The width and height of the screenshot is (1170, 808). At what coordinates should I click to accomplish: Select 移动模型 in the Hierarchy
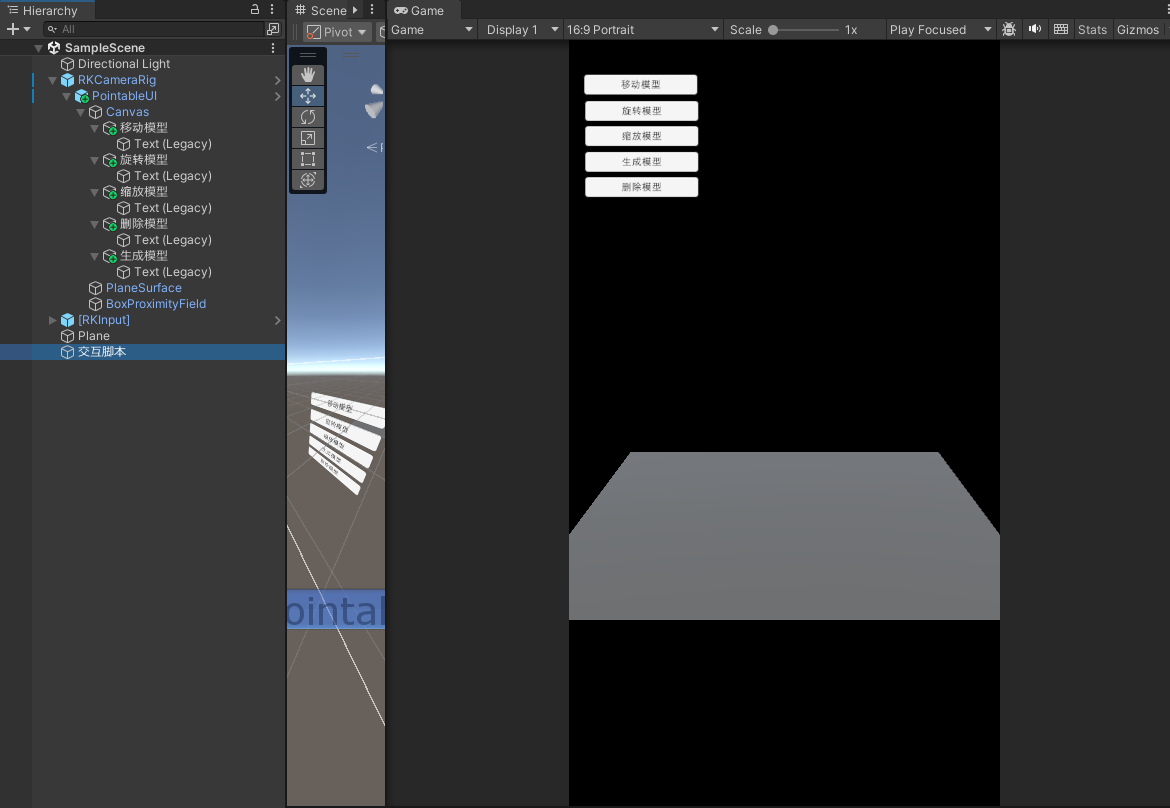pos(143,128)
